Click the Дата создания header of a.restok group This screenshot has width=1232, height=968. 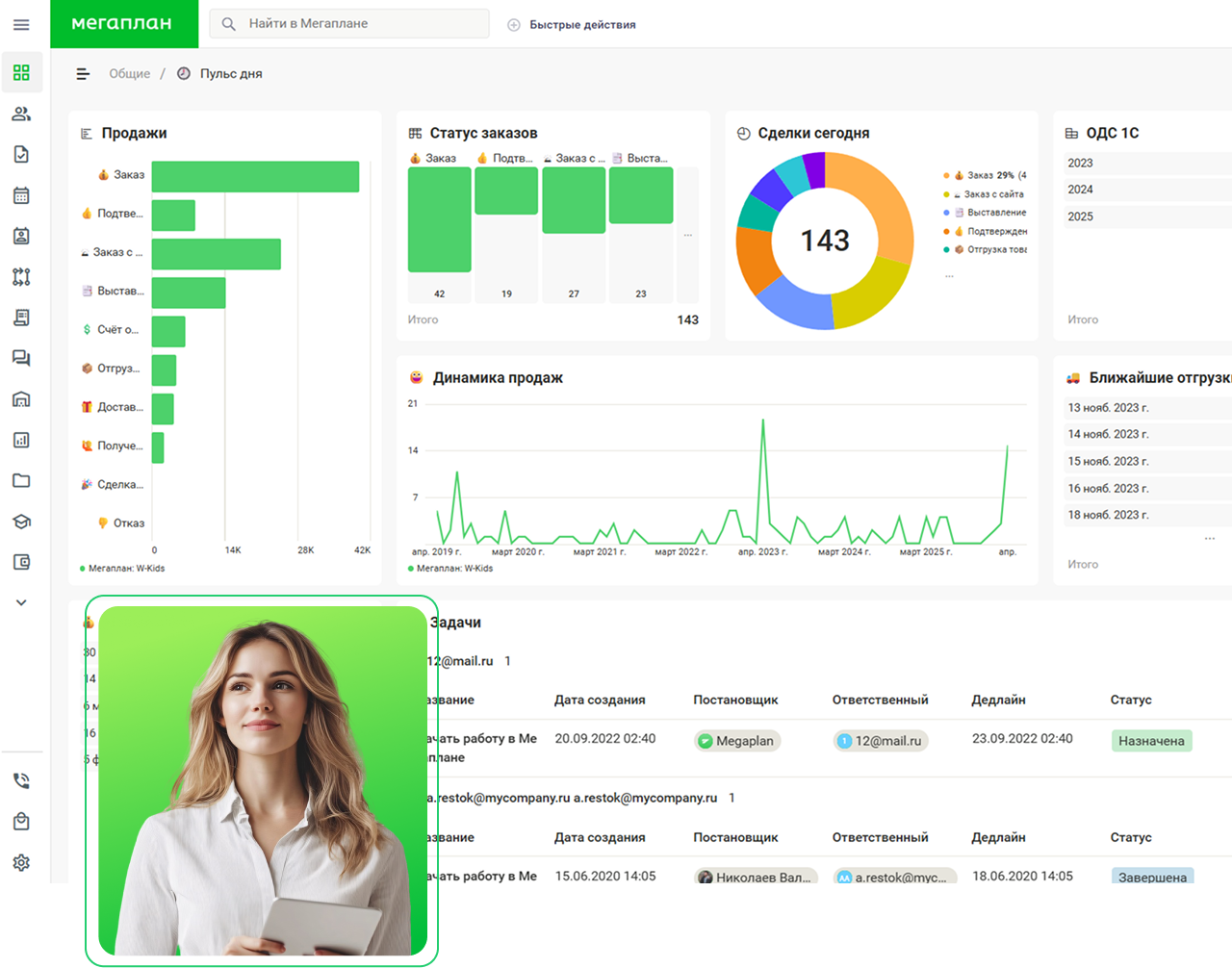click(x=600, y=838)
